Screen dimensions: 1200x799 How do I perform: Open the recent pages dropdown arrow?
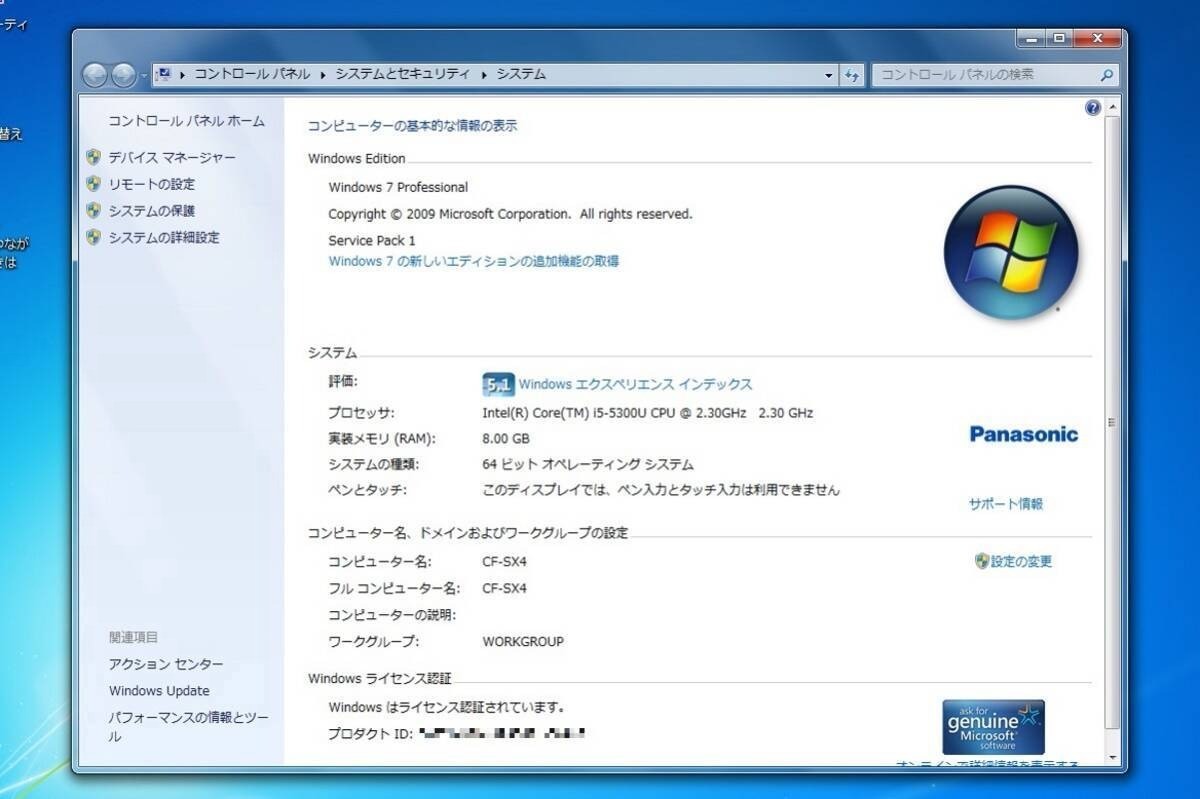click(144, 75)
